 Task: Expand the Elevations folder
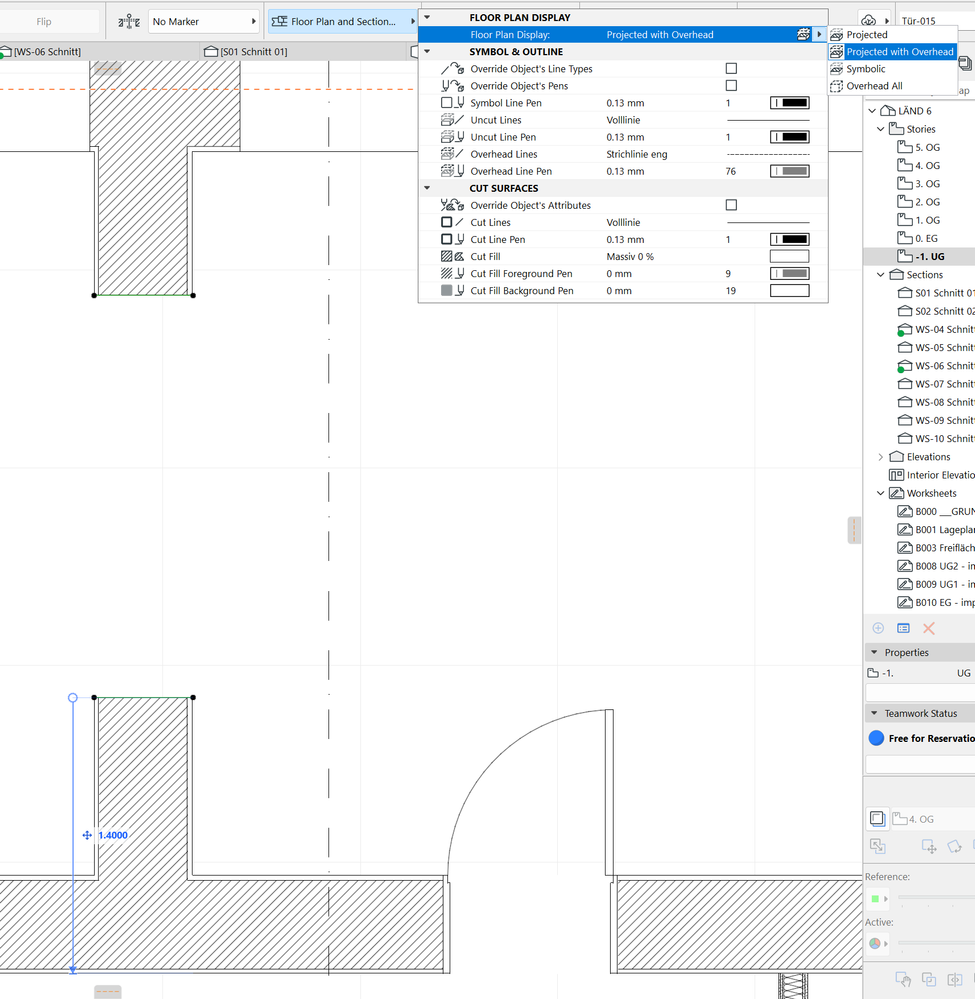[x=881, y=457]
